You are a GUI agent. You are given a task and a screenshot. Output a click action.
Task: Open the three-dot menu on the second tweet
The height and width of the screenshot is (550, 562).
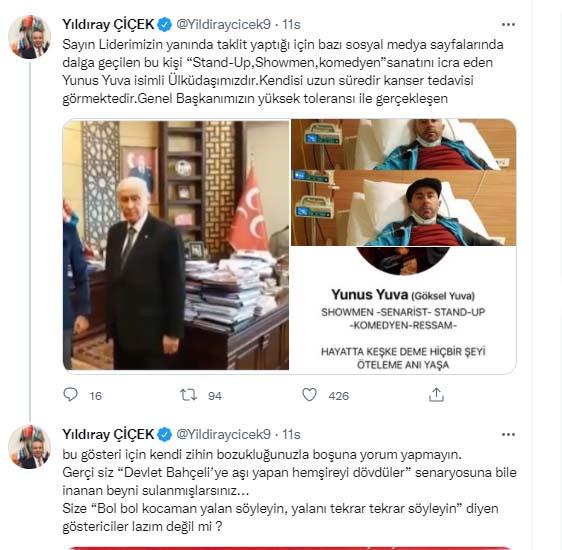pyautogui.click(x=508, y=435)
